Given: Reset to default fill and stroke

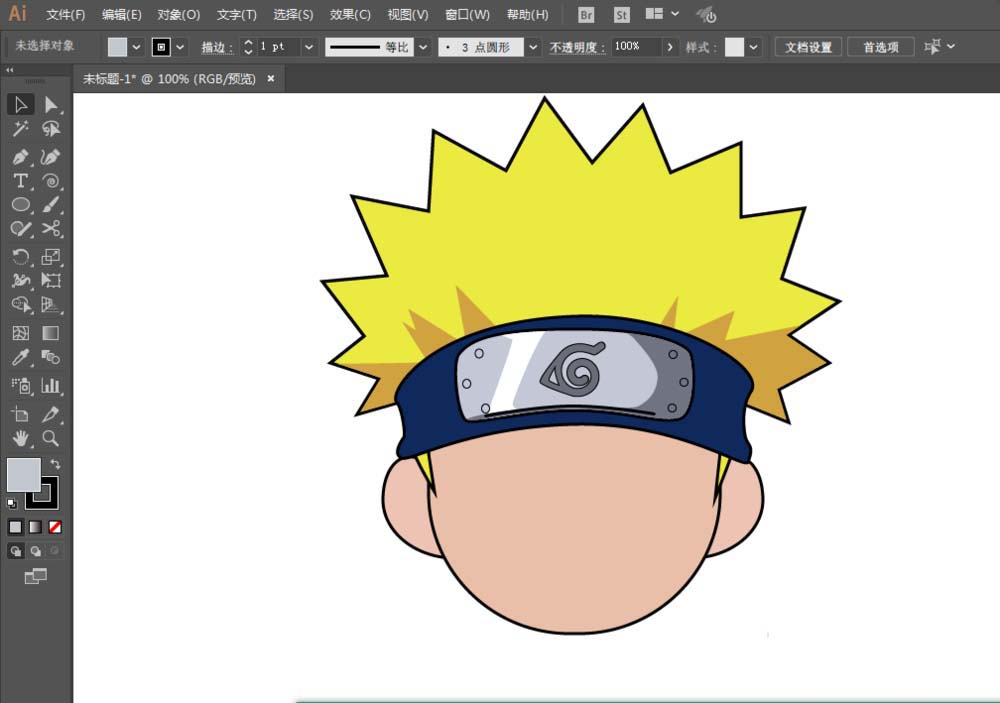Looking at the screenshot, I should pyautogui.click(x=11, y=504).
